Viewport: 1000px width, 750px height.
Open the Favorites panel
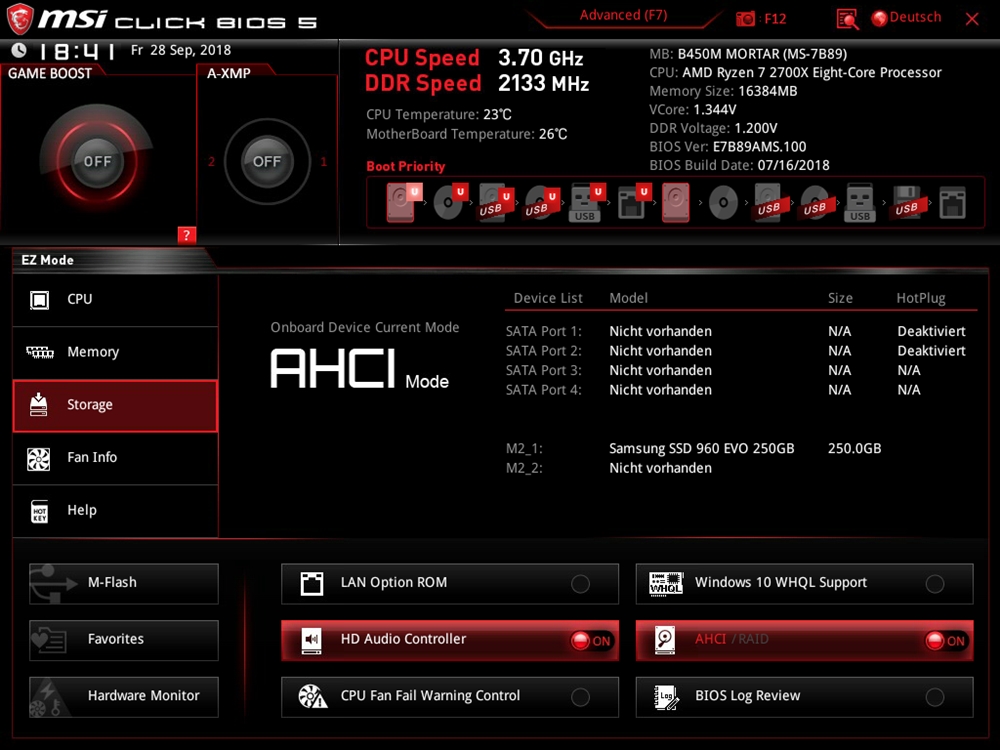pyautogui.click(x=124, y=640)
